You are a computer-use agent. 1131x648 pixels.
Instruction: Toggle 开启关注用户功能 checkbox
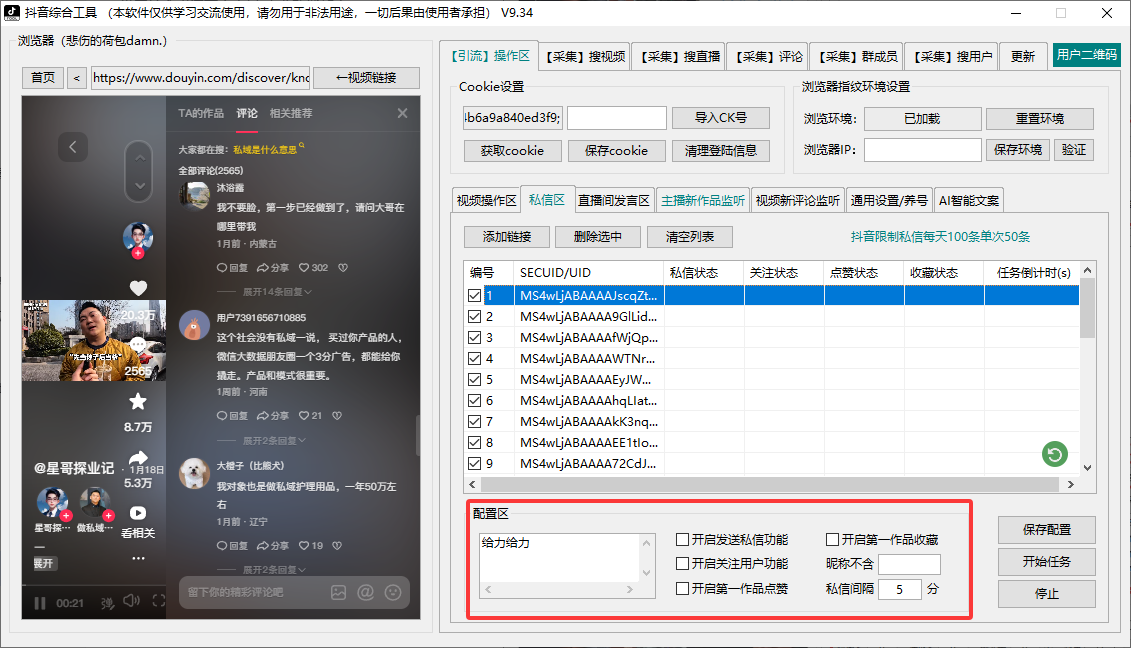pos(683,564)
